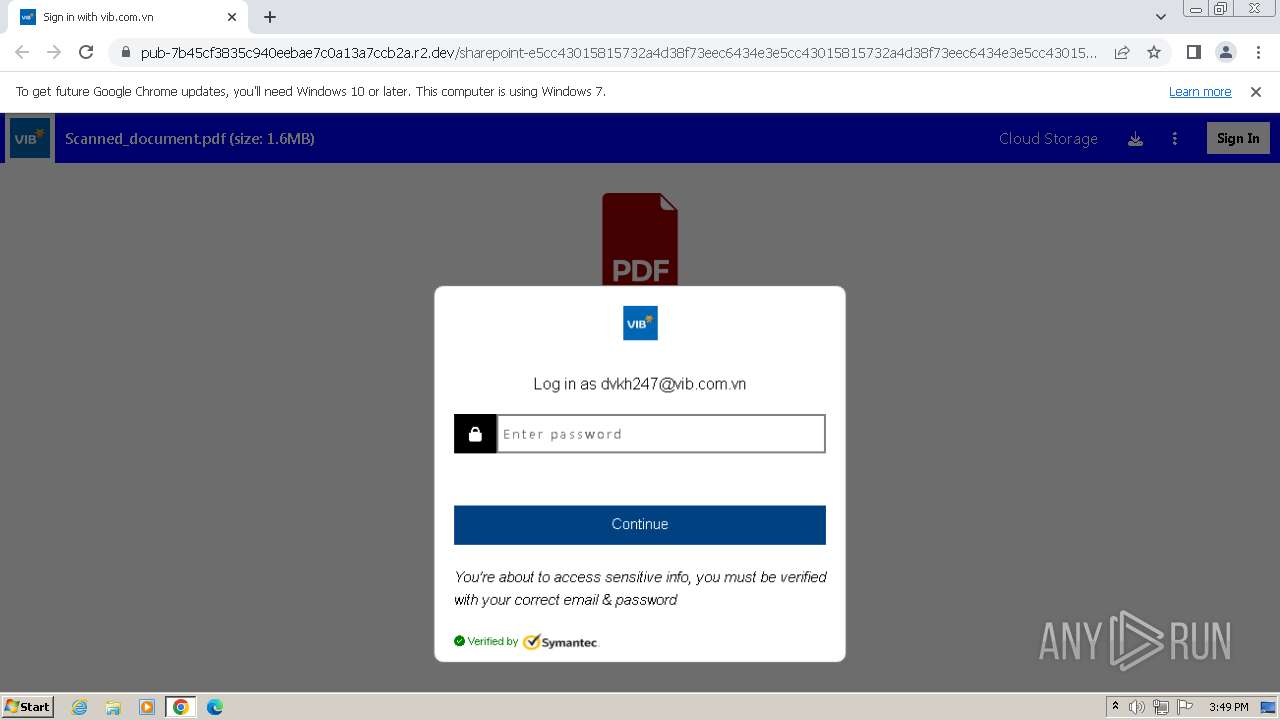Open the network tray icon
The width and height of the screenshot is (1280, 720).
pyautogui.click(x=1161, y=707)
